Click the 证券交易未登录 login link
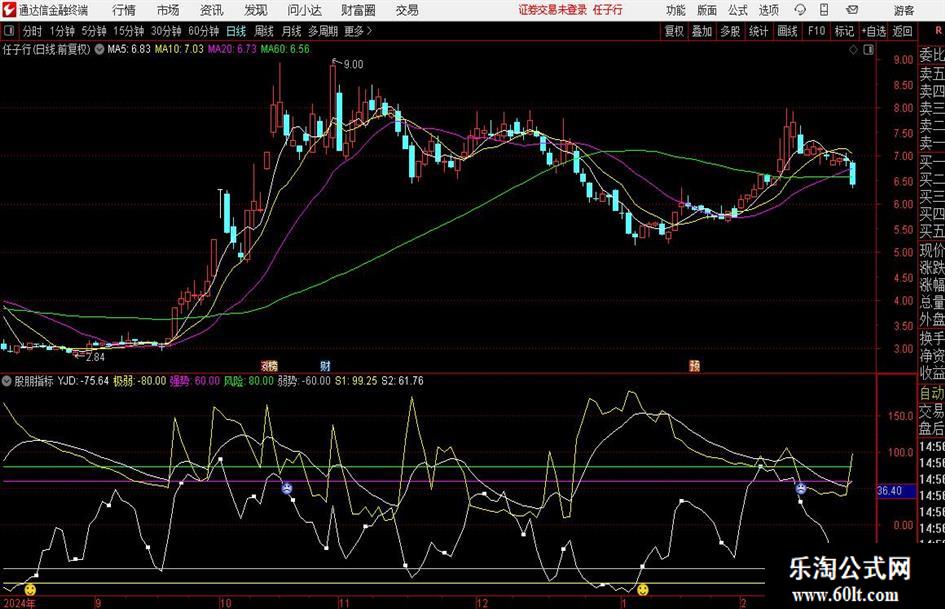 click(x=553, y=10)
